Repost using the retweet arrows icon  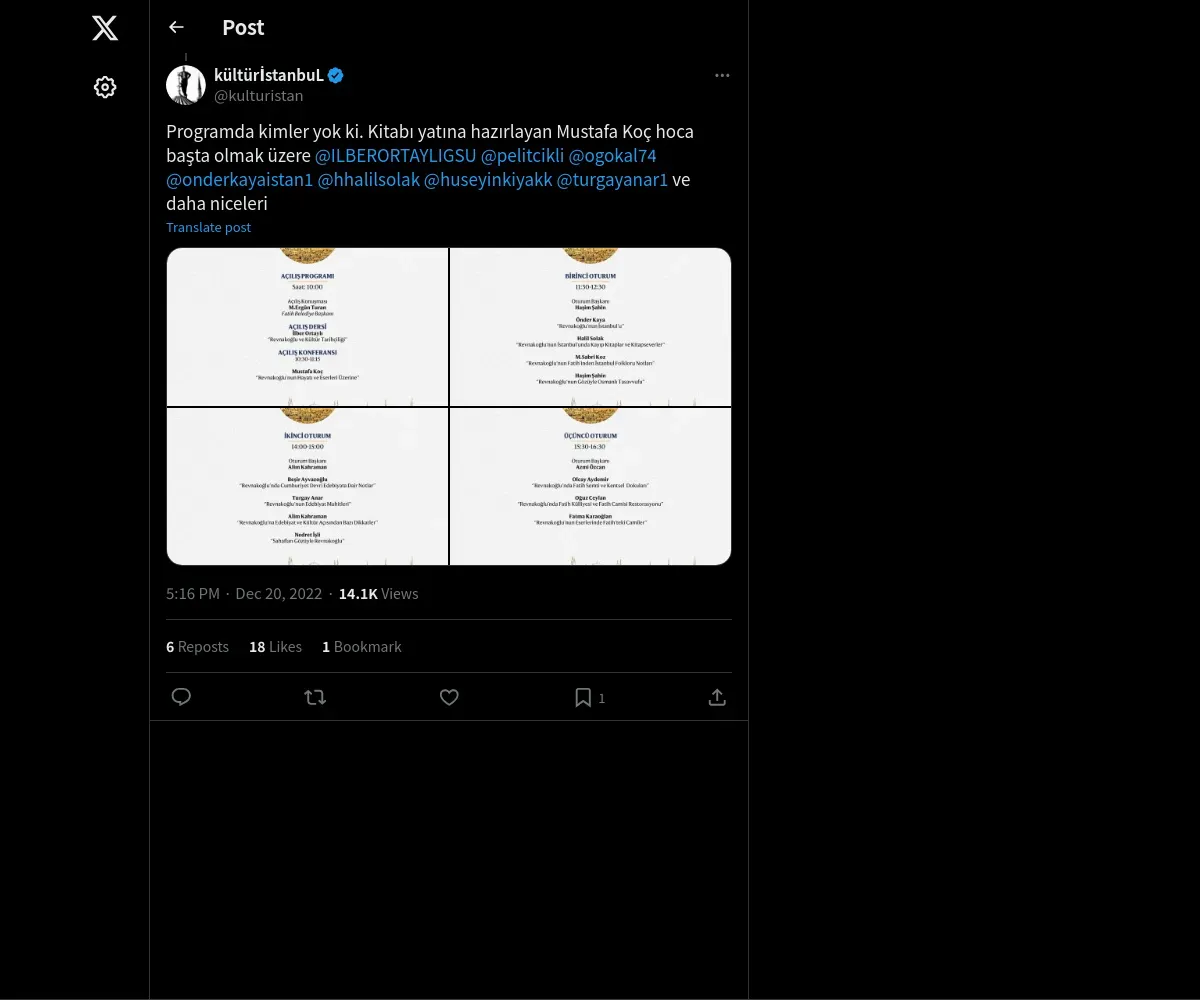(x=315, y=697)
